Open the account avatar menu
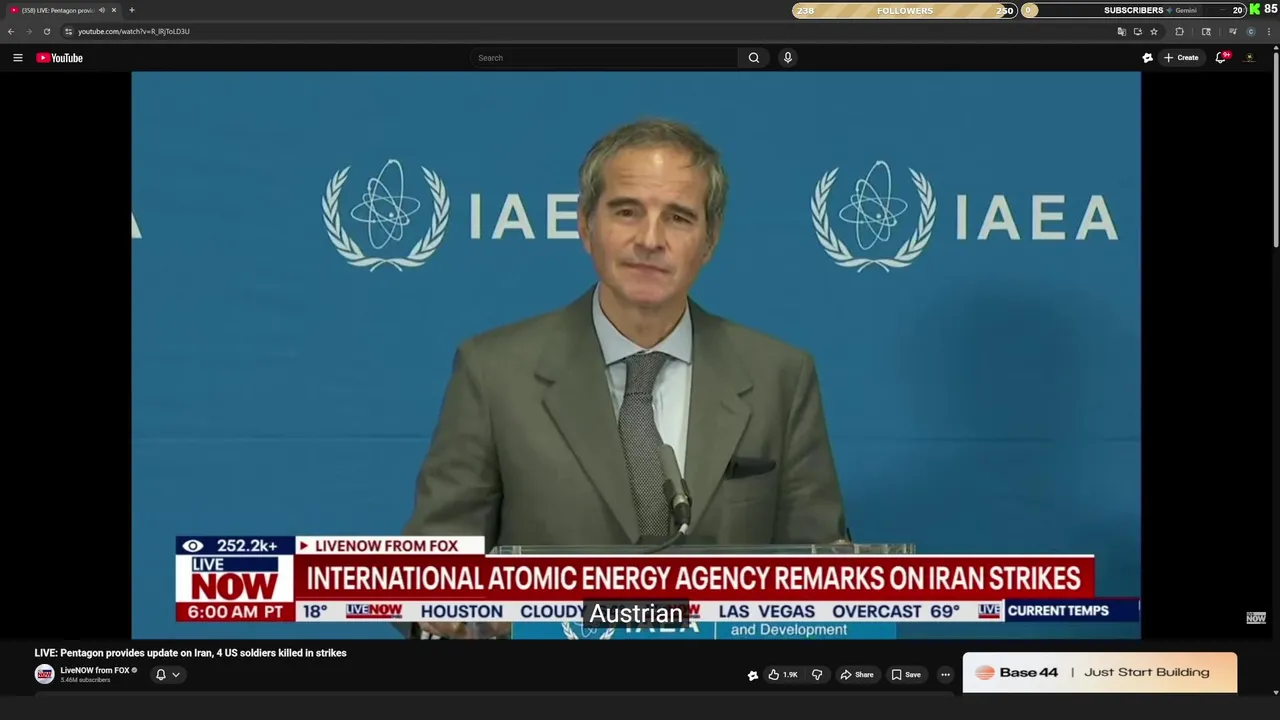This screenshot has height=720, width=1280. 1249,58
